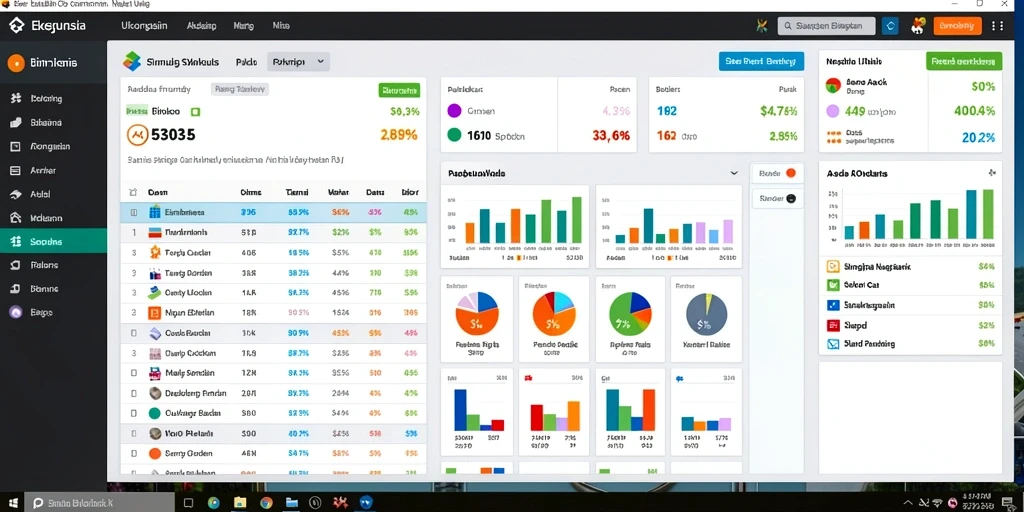This screenshot has width=1024, height=512.
Task: Open the grey dropdown in the panel header
Action: (298, 62)
